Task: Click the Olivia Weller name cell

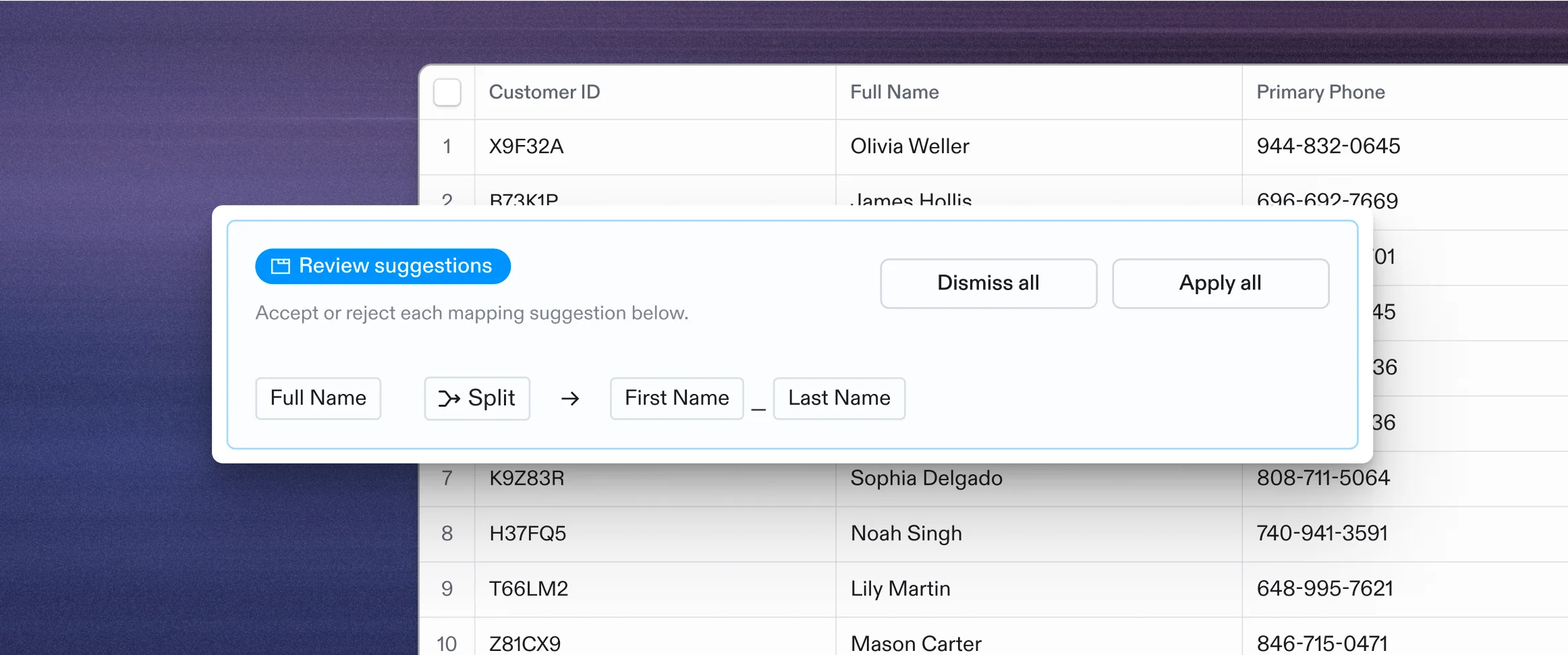Action: (909, 146)
